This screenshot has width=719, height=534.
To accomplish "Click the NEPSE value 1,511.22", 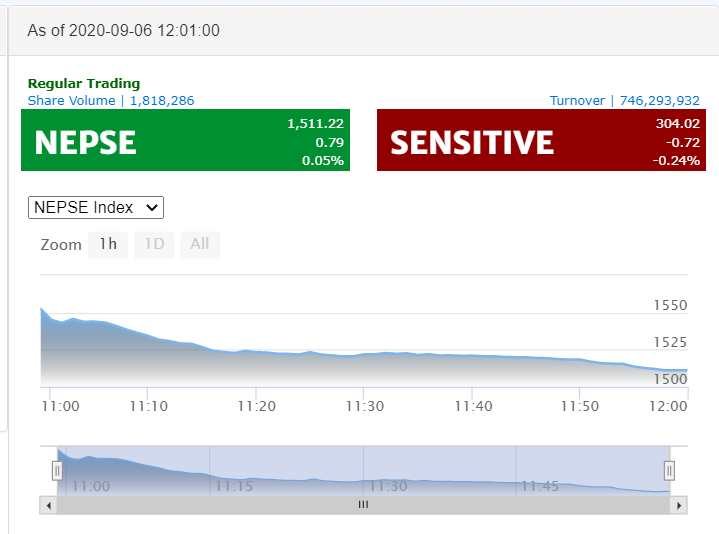I will click(x=315, y=124).
